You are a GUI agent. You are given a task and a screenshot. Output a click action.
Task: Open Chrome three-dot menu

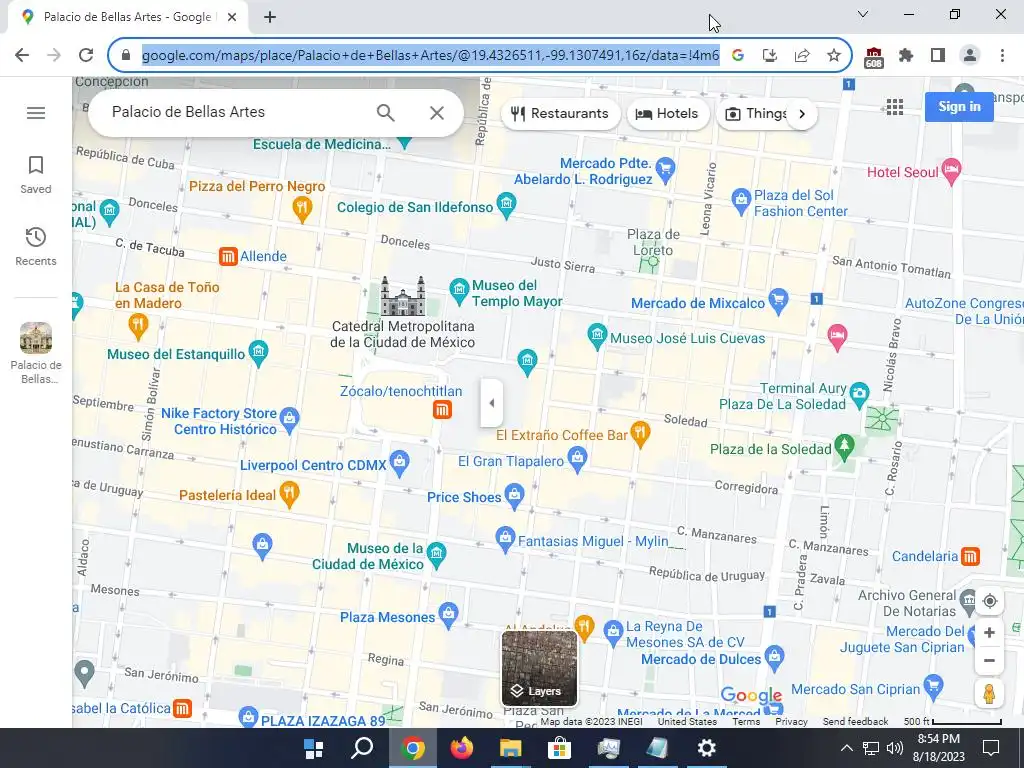tap(1002, 56)
